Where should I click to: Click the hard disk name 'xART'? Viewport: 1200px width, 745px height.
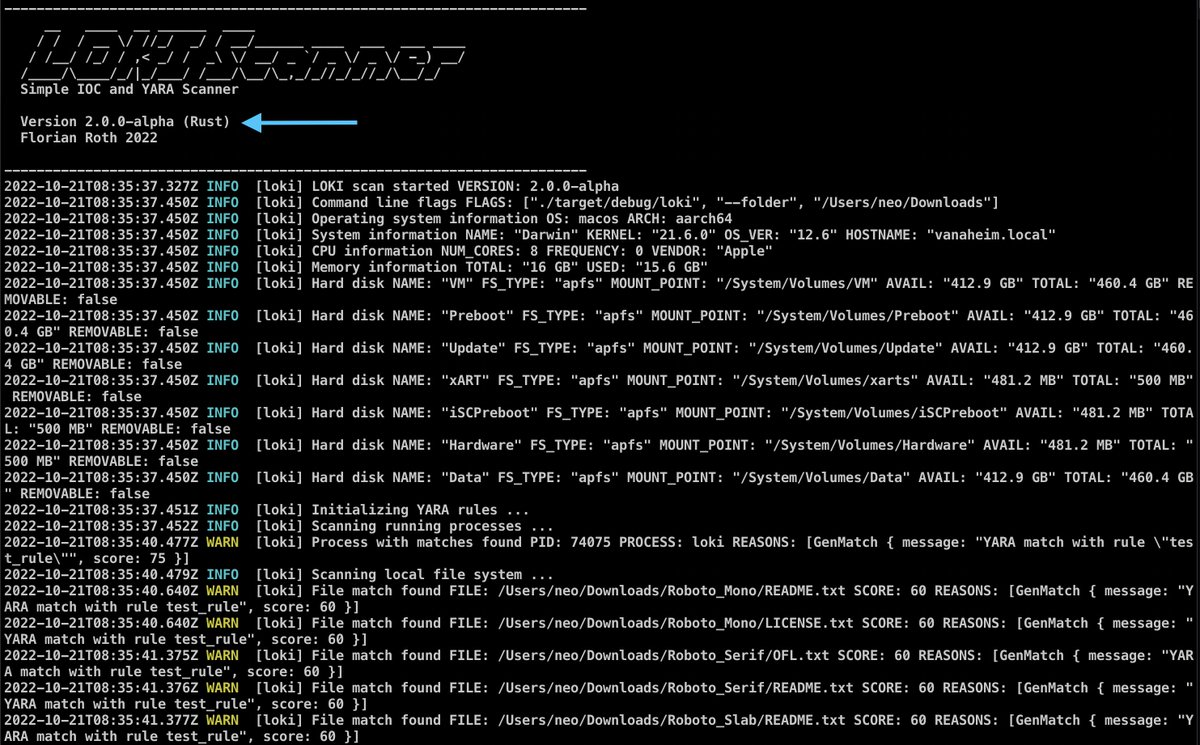465,381
